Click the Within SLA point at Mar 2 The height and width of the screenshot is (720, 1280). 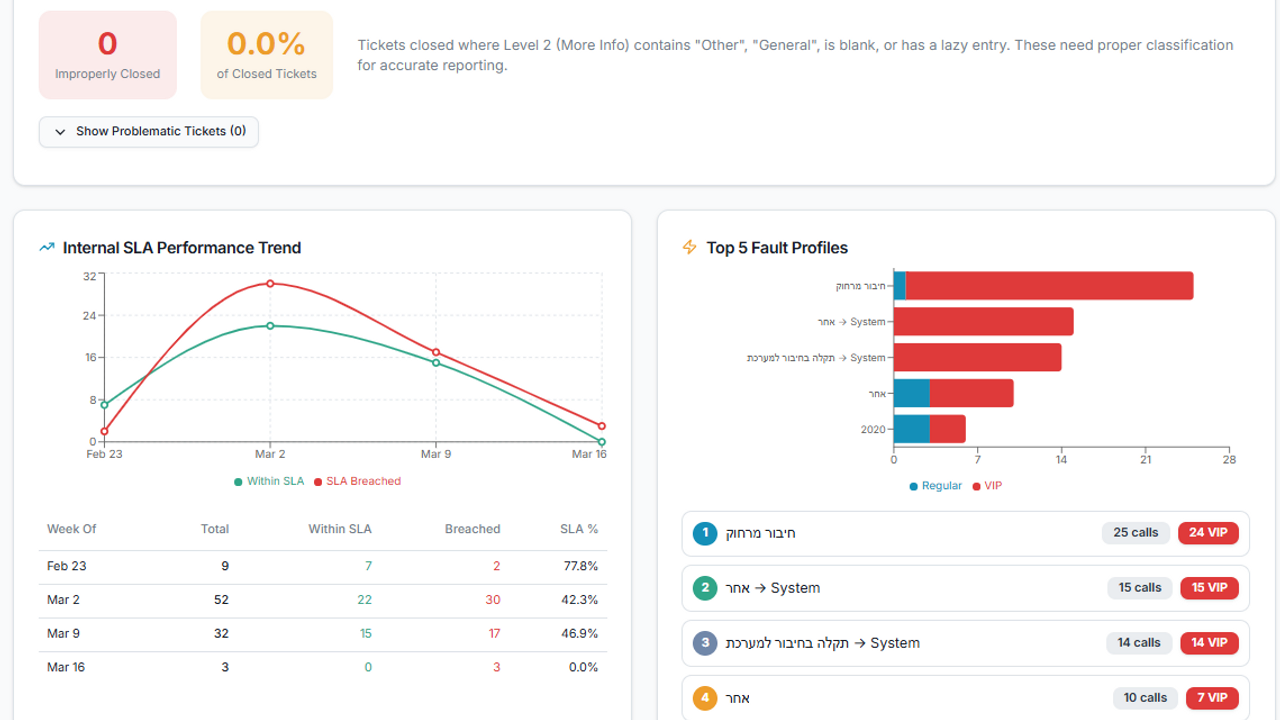click(270, 325)
